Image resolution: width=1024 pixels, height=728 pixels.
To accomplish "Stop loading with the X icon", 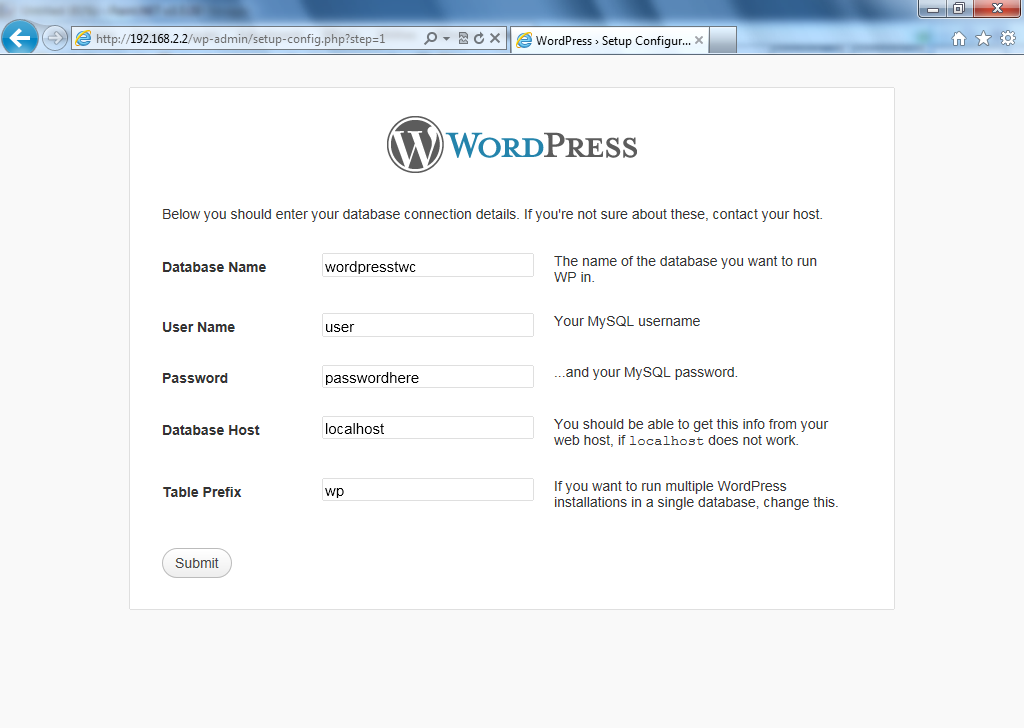I will [495, 39].
